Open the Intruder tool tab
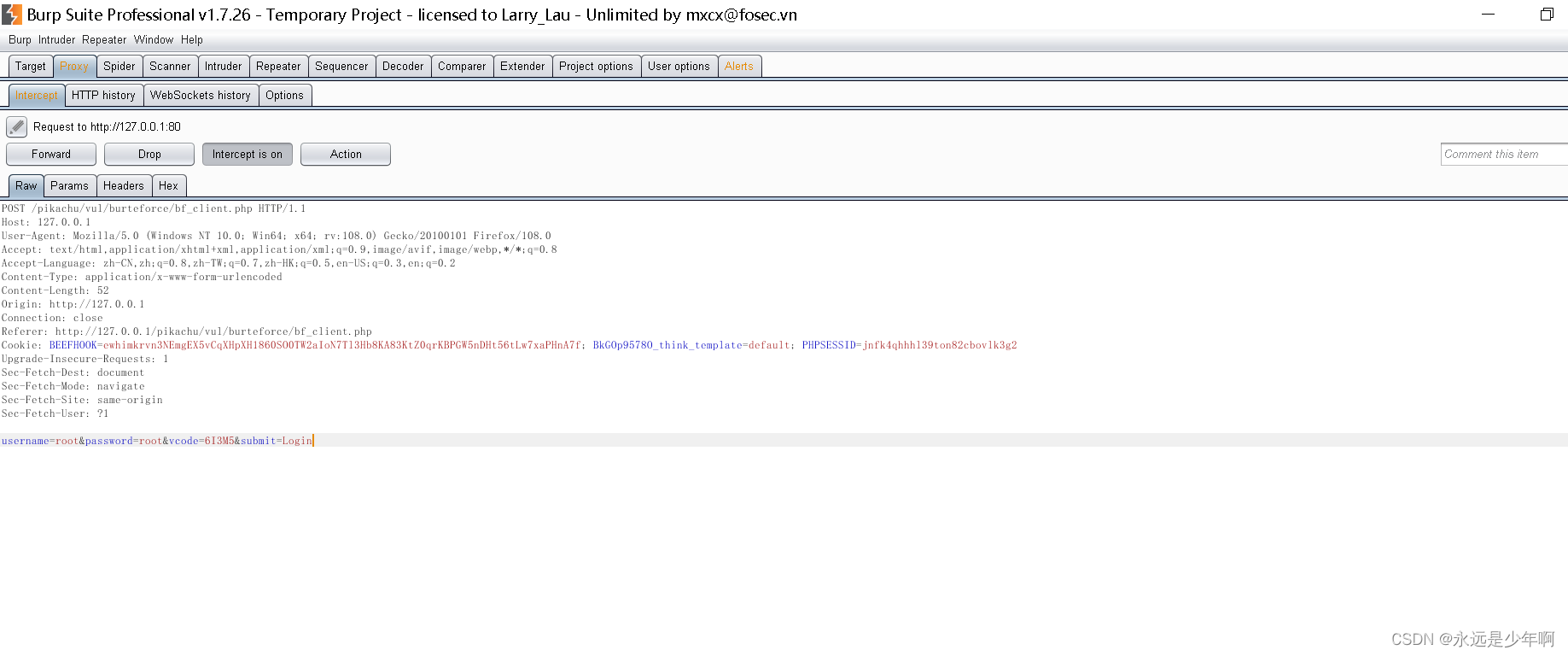 [x=224, y=67]
